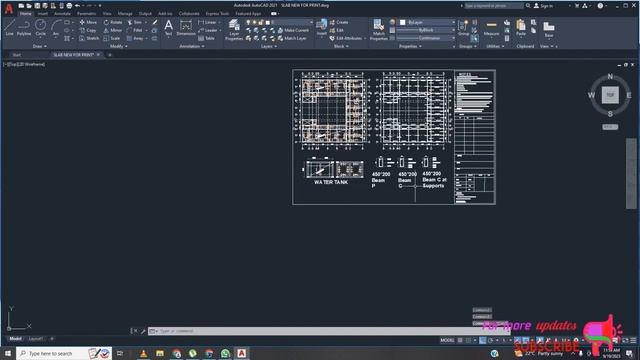The width and height of the screenshot is (640, 360).
Task: Click the Paste button
Action: click(520, 28)
